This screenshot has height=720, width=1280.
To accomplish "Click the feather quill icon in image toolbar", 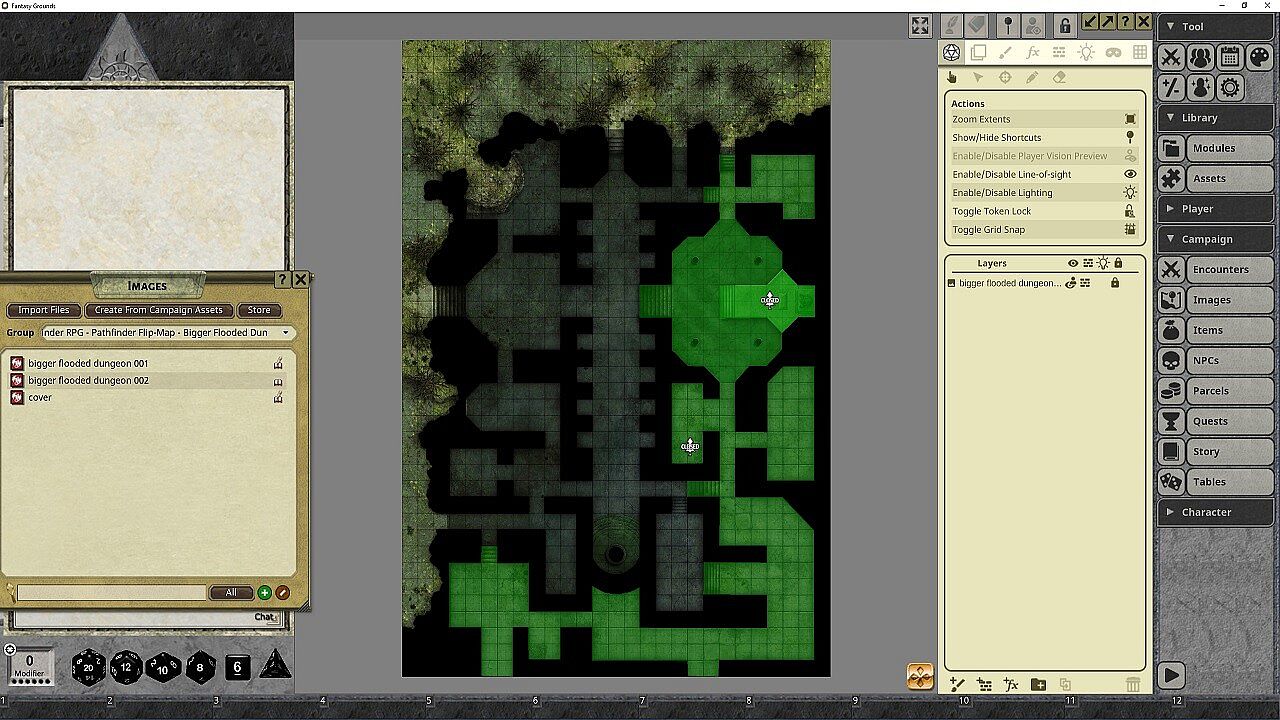I will [x=950, y=25].
